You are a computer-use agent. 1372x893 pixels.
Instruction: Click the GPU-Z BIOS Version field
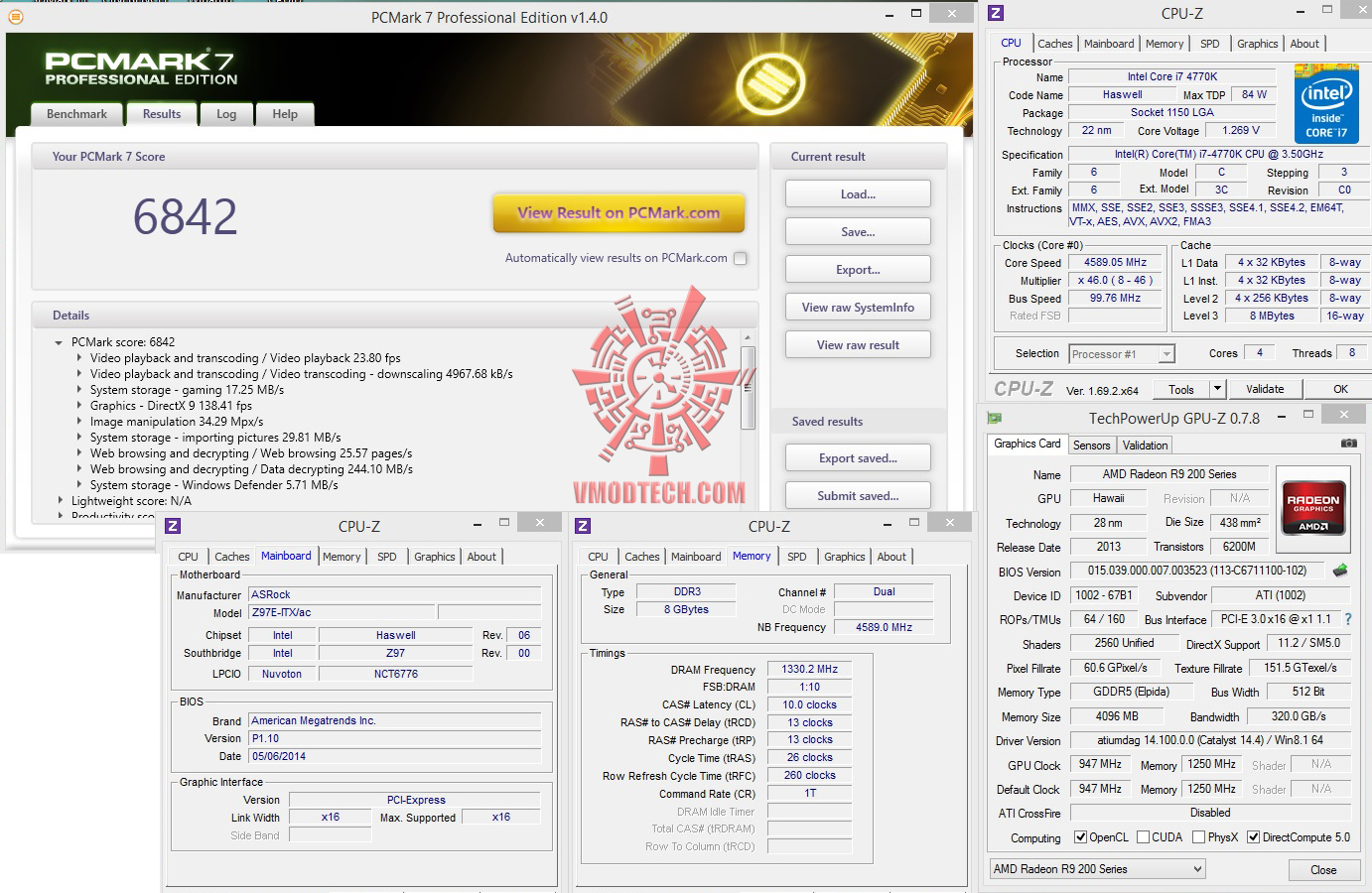pyautogui.click(x=1196, y=571)
